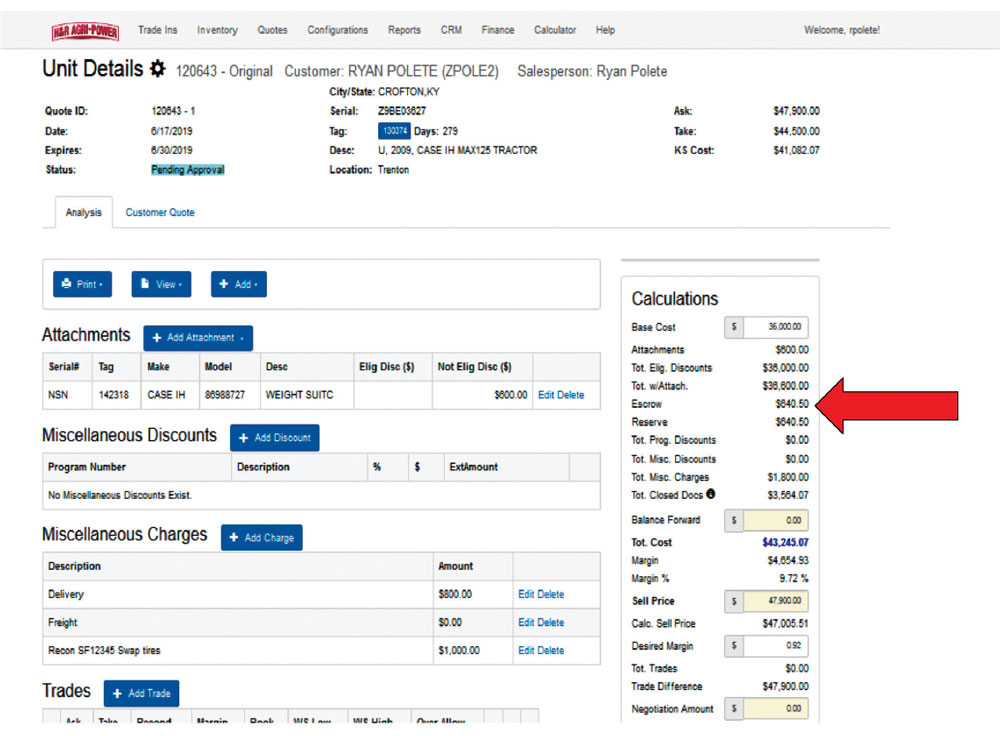Click into the Base Cost input field
This screenshot has width=1000, height=736.
[x=776, y=327]
